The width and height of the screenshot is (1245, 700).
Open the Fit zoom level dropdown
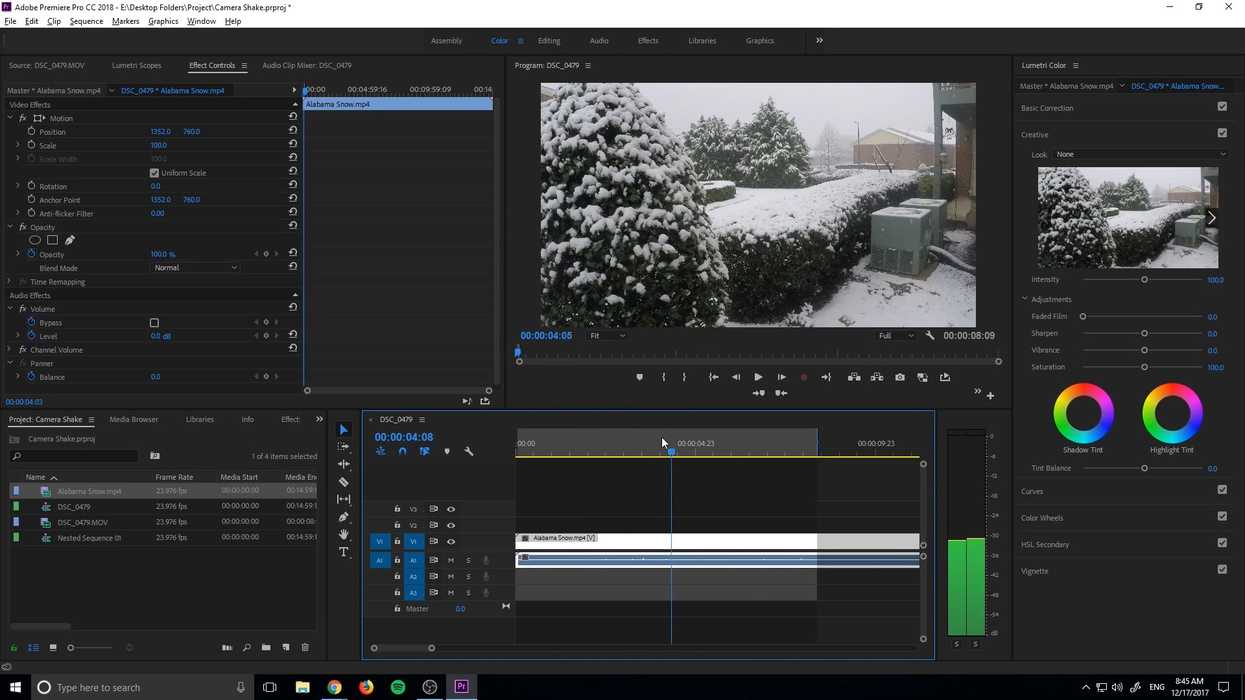tap(607, 336)
